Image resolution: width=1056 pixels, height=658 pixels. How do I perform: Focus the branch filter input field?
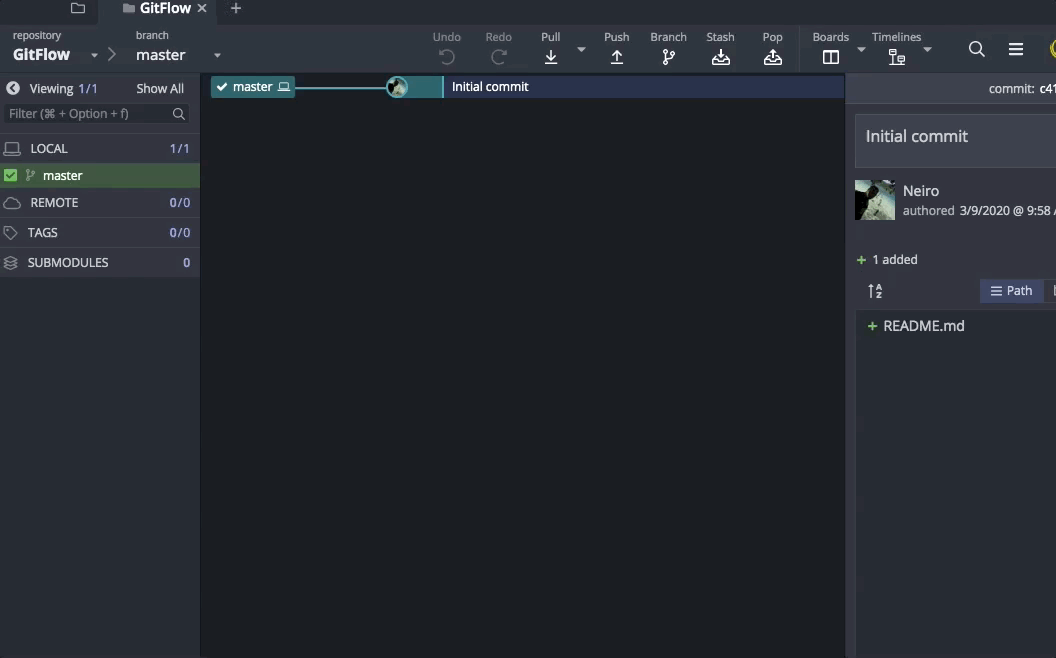tap(88, 114)
